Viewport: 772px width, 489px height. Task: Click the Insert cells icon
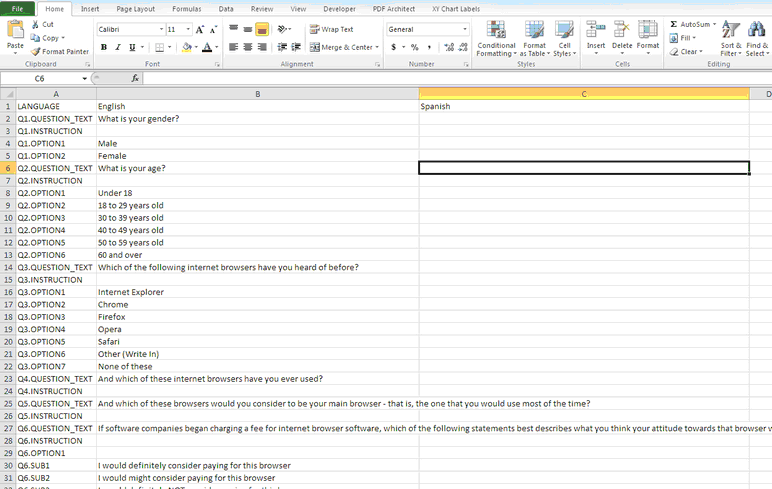[596, 30]
